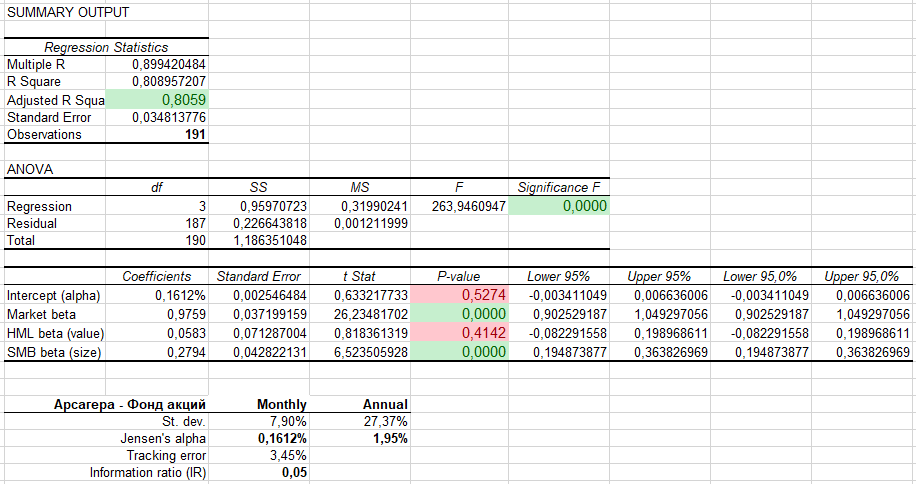Viewport: 916px width, 484px height.
Task: Select the HML beta (value) row label
Action: click(x=55, y=333)
